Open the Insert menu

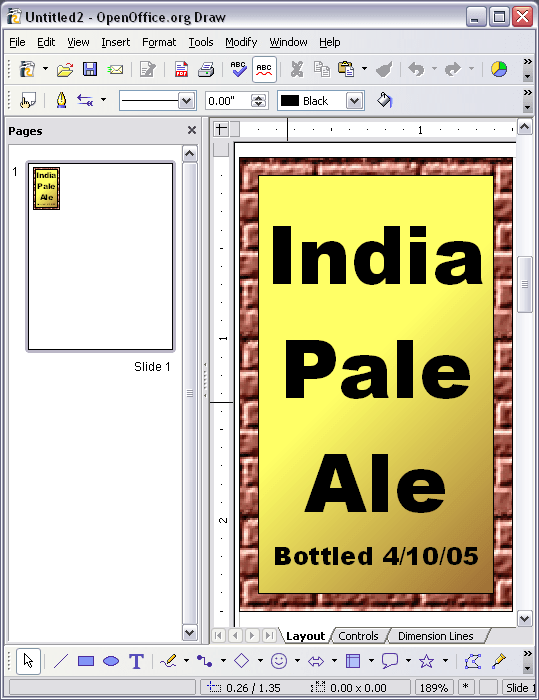pyautogui.click(x=116, y=42)
